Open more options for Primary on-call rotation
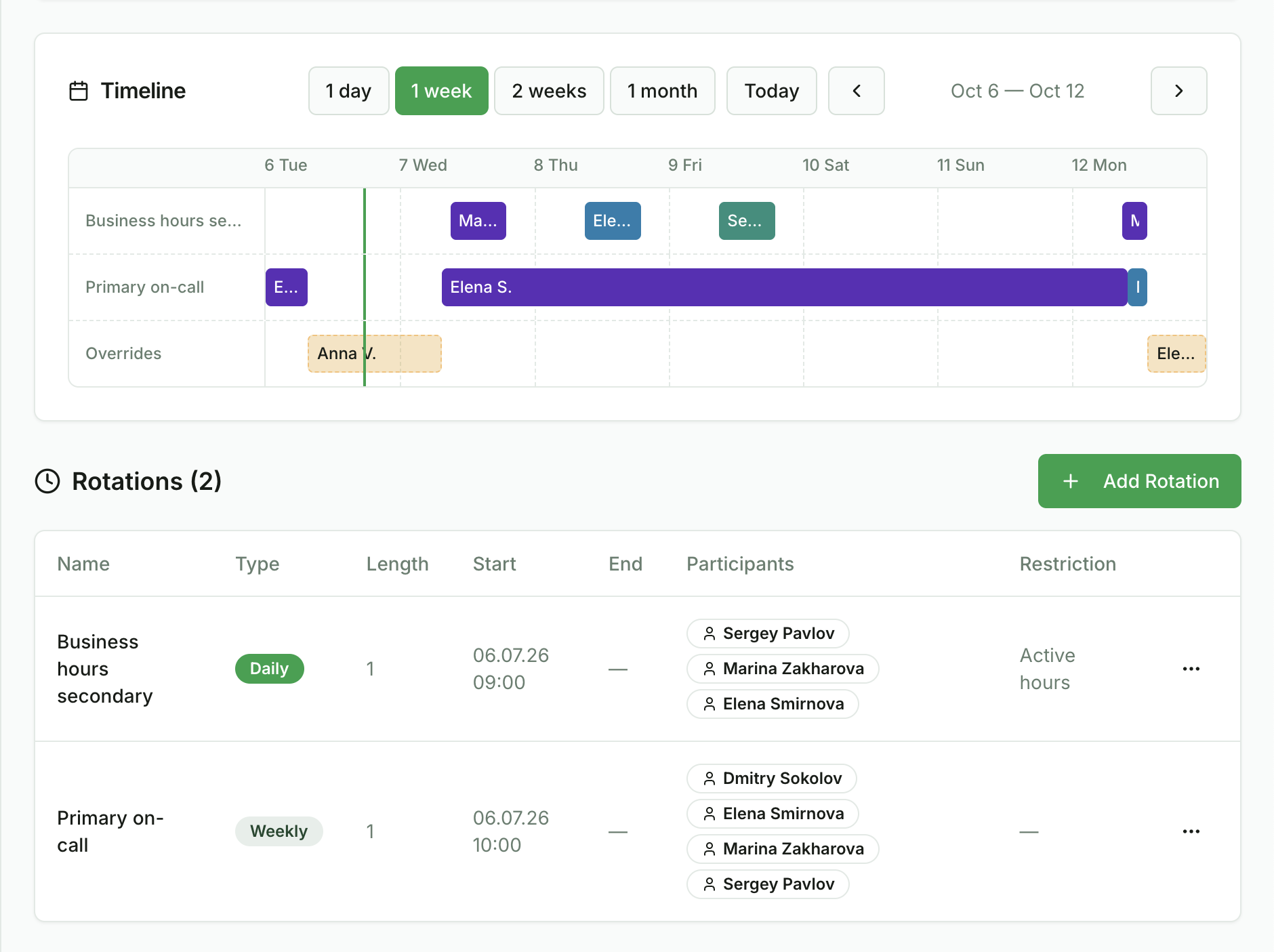Viewport: 1274px width, 952px height. click(1191, 831)
